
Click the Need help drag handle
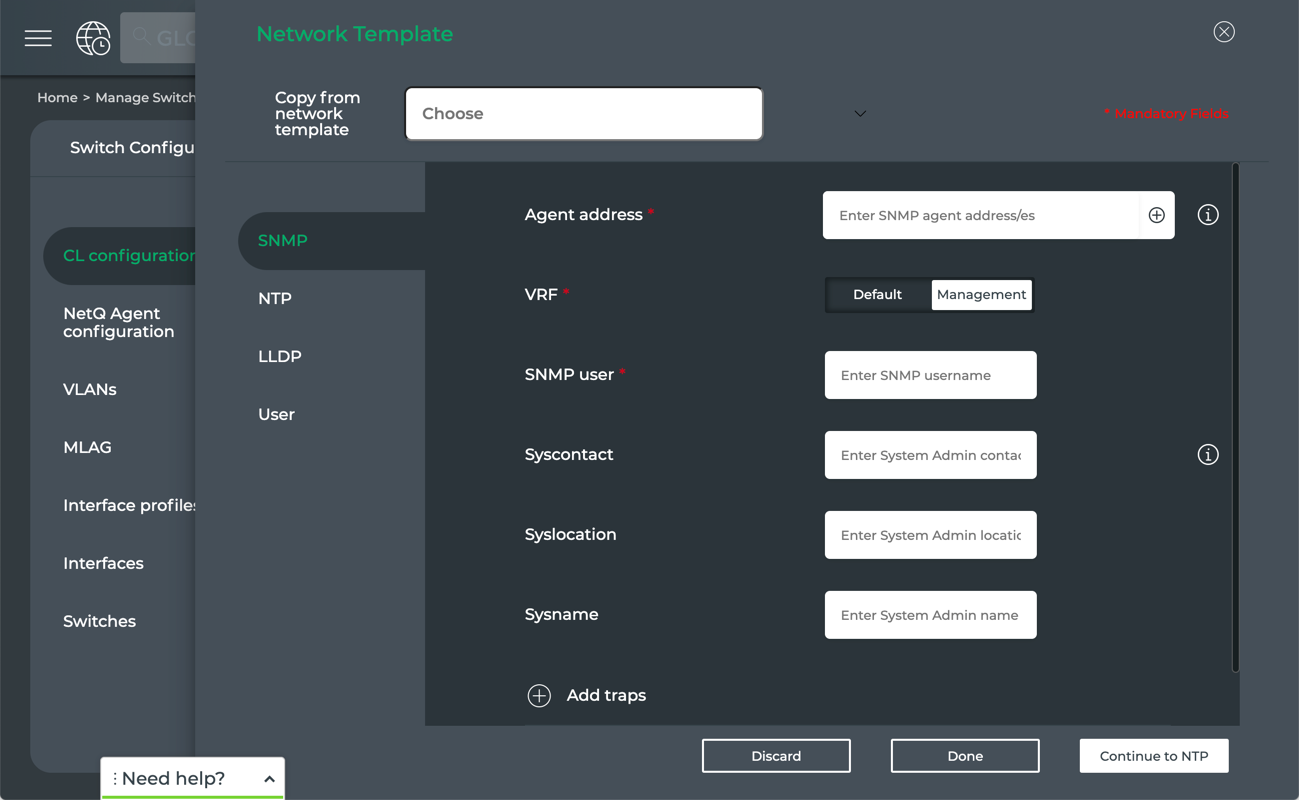coord(115,779)
